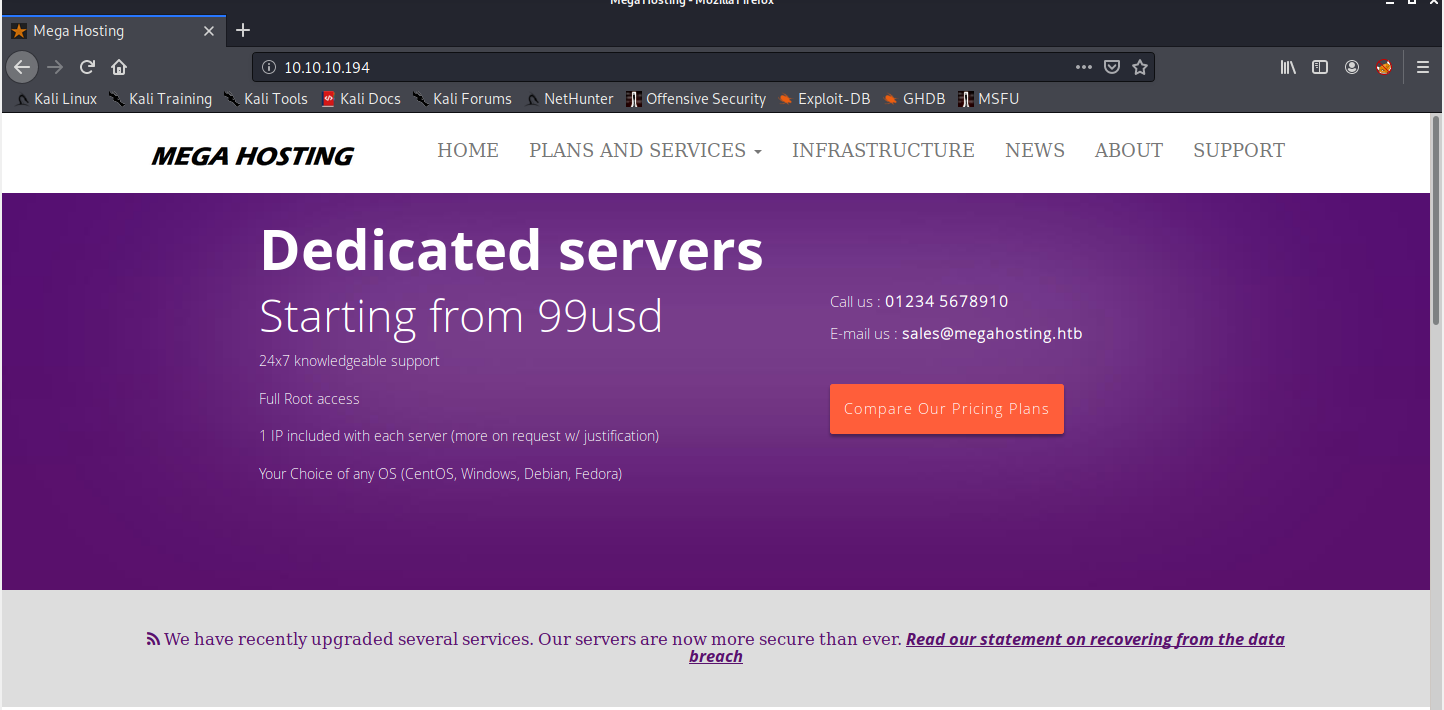Open the ABOUT nav item

[x=1129, y=151]
